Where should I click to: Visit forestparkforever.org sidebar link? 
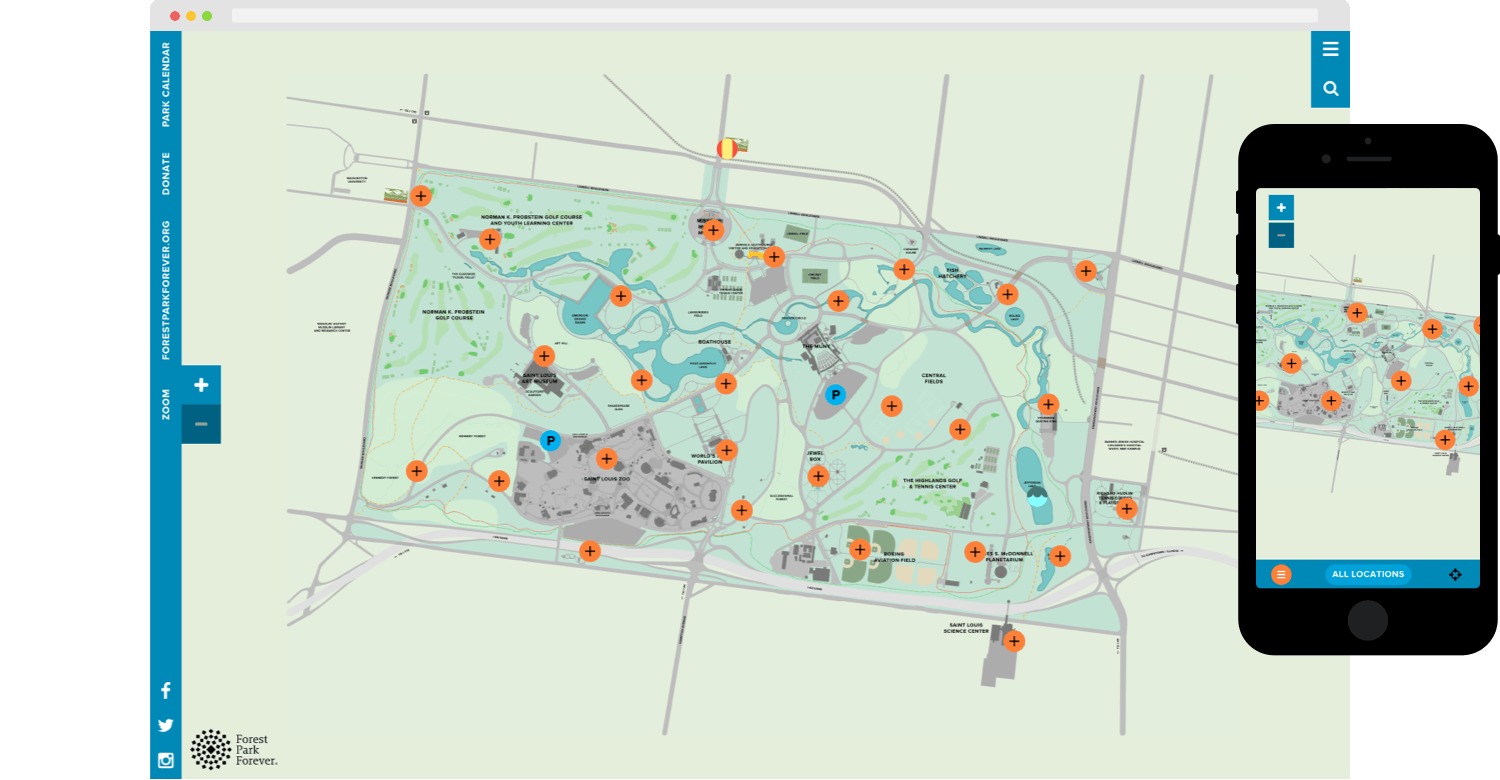point(166,290)
